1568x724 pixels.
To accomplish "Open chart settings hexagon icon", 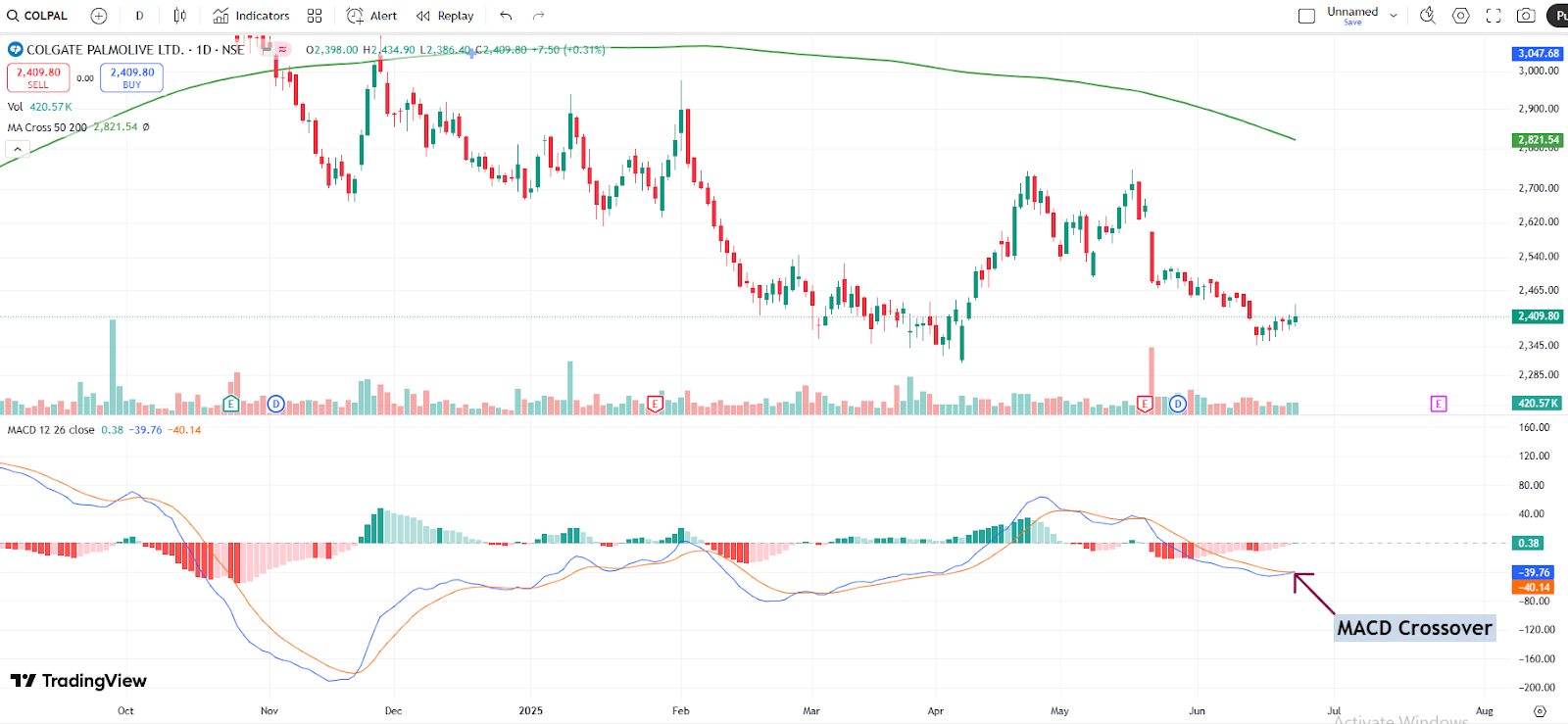I will 1461,16.
